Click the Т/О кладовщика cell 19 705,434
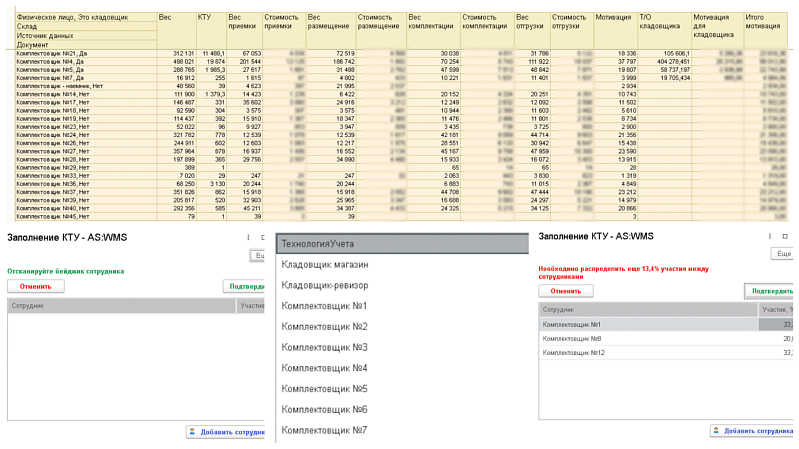The width and height of the screenshot is (799, 449). coord(664,78)
